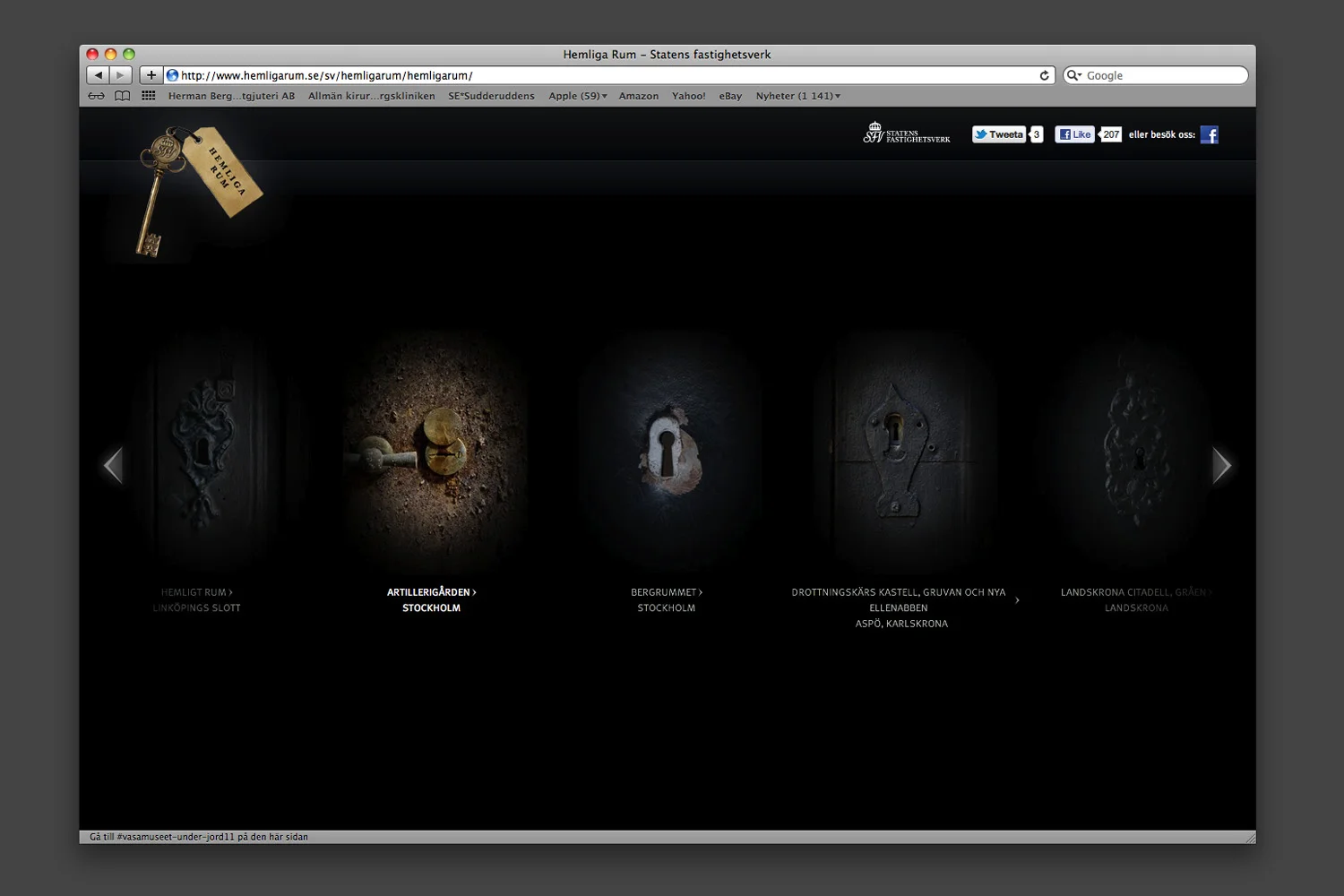Open the Amazon bookmark
This screenshot has width=1344, height=896.
tap(639, 96)
